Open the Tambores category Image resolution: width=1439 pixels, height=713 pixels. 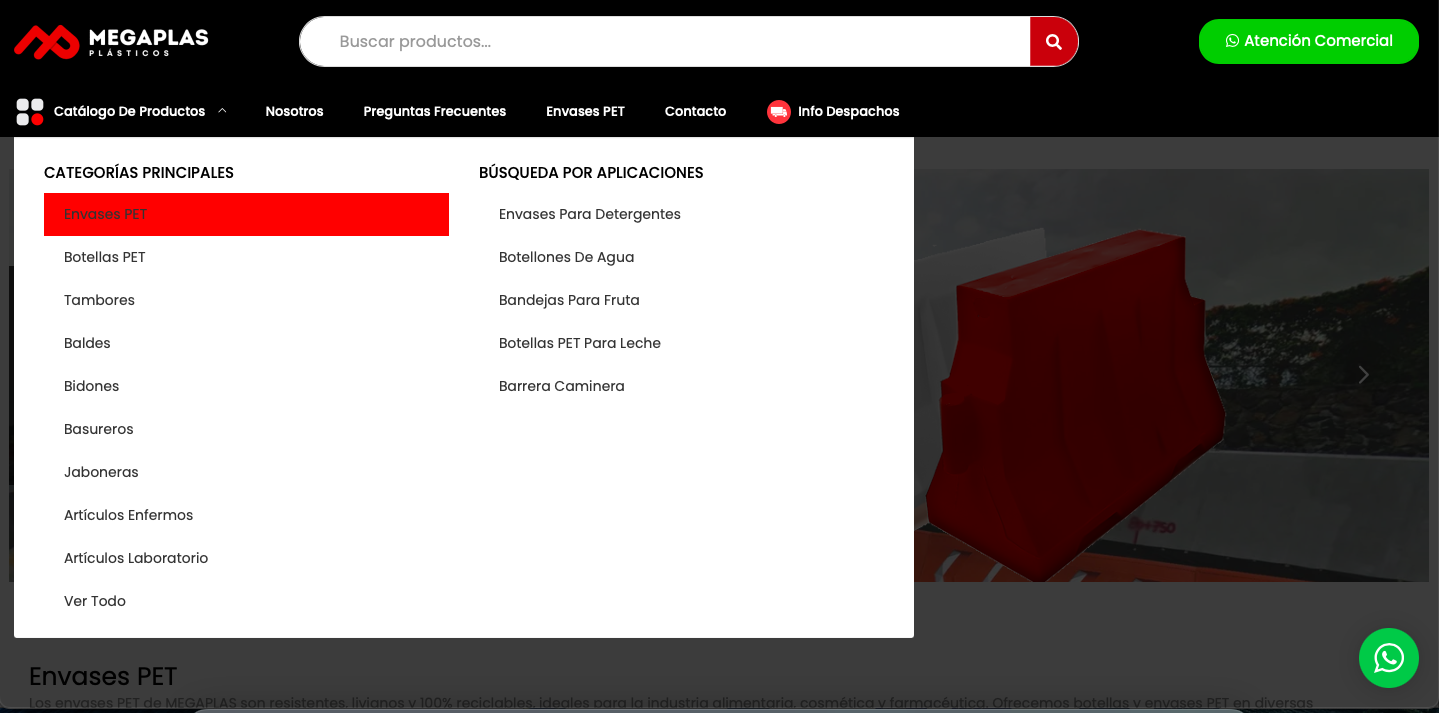point(246,300)
